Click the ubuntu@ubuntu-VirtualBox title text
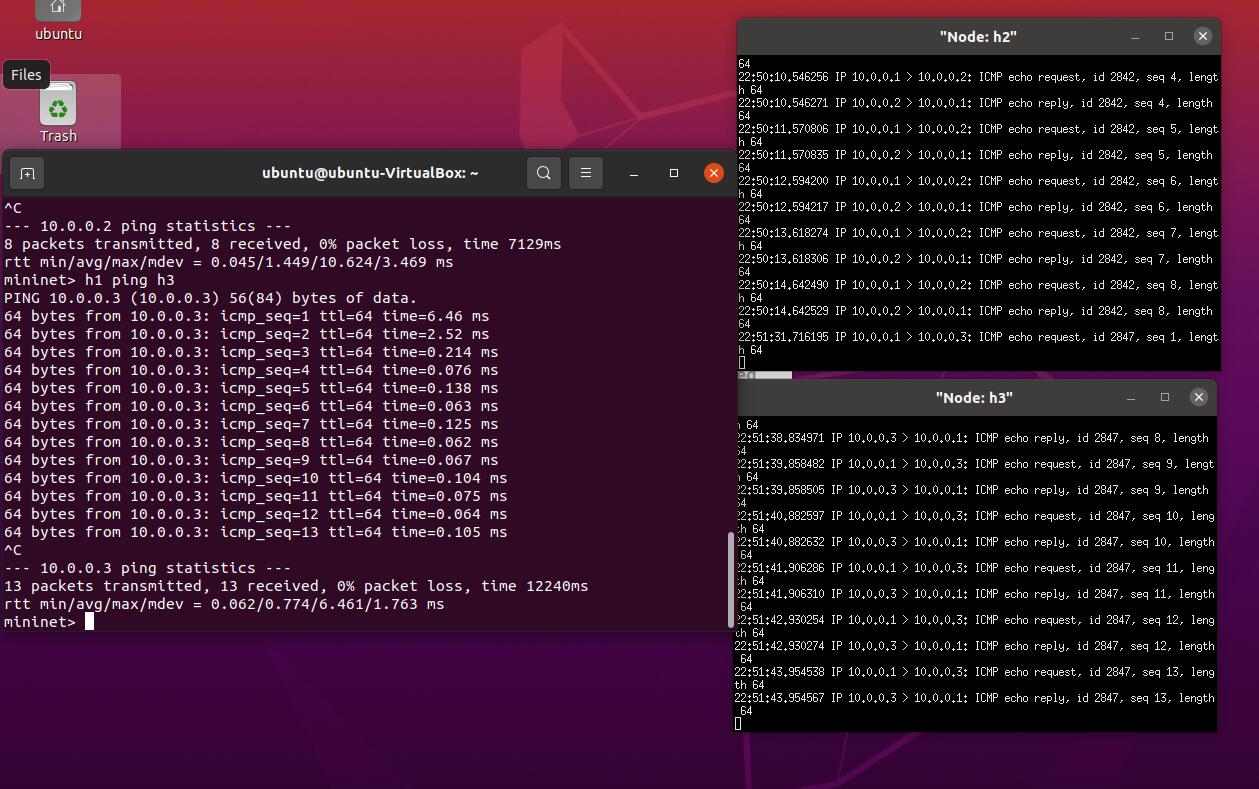 click(x=370, y=173)
